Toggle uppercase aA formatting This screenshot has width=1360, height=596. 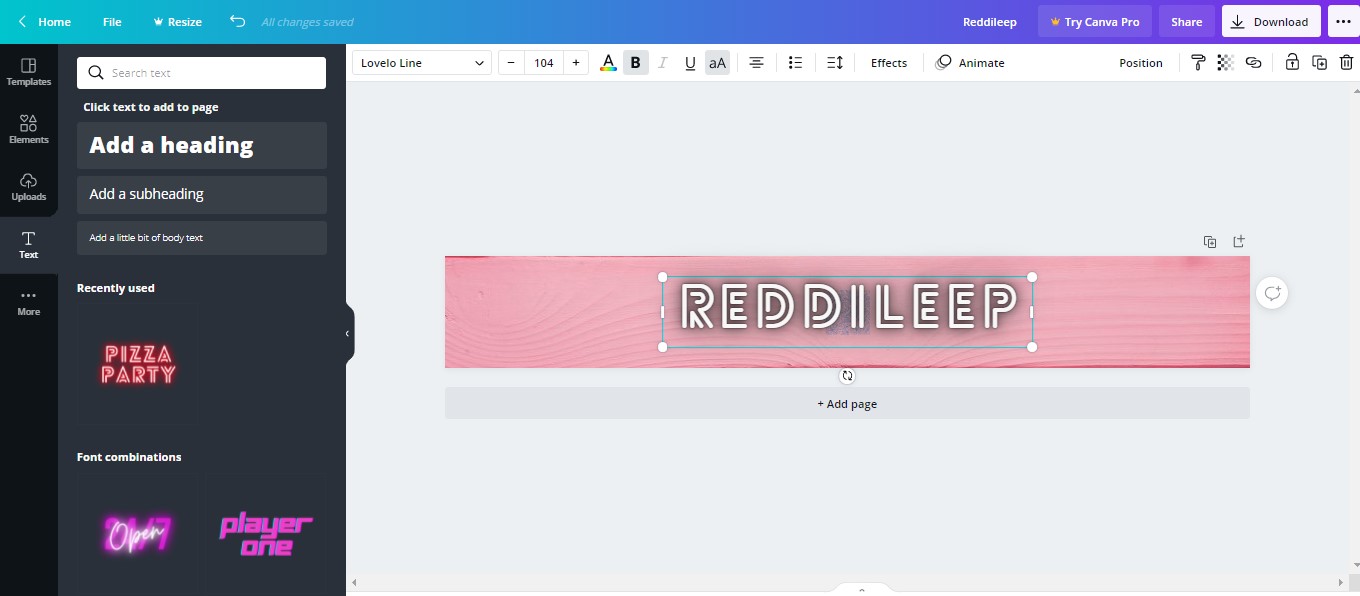(717, 63)
